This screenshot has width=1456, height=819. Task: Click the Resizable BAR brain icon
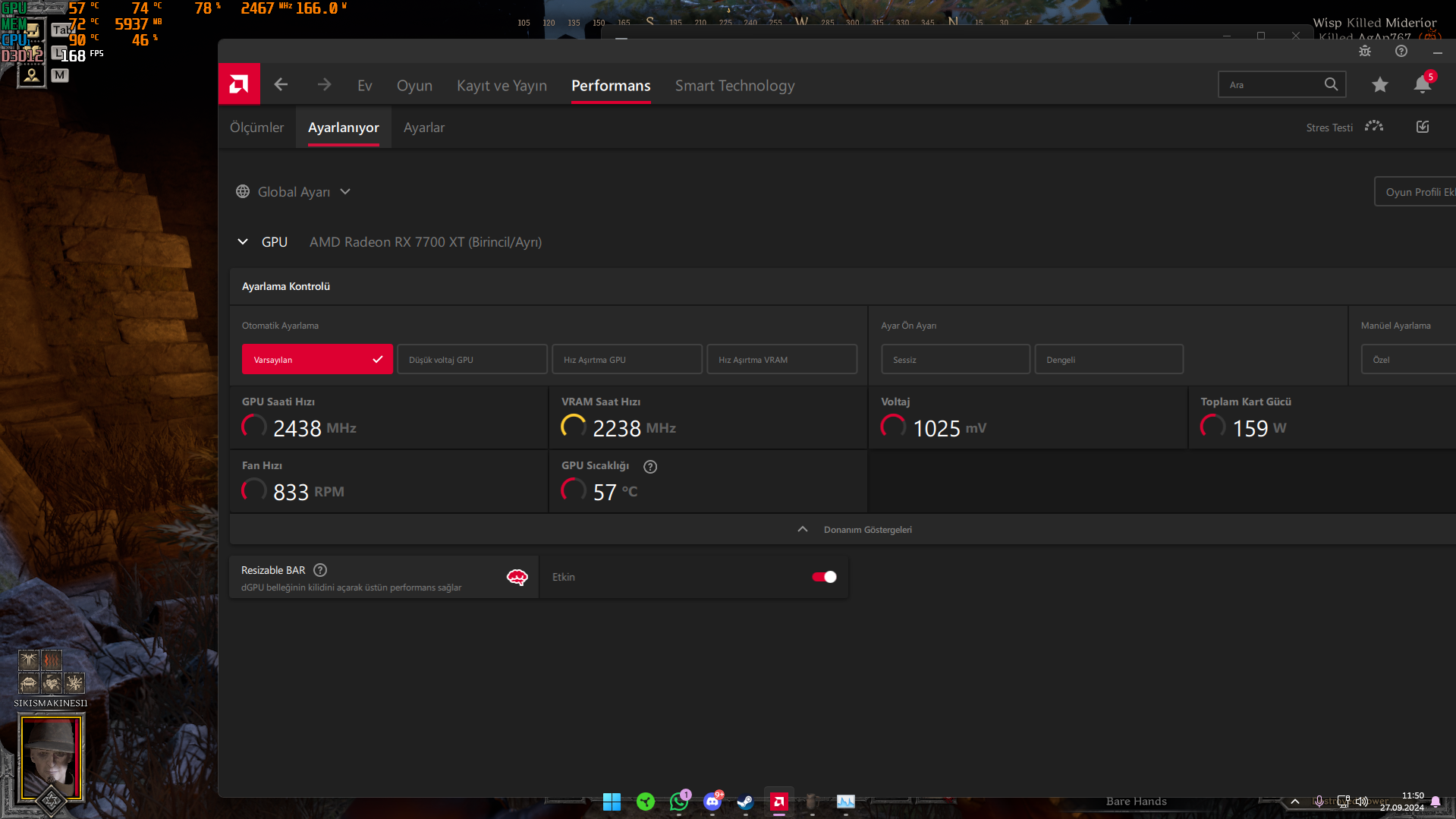click(517, 578)
